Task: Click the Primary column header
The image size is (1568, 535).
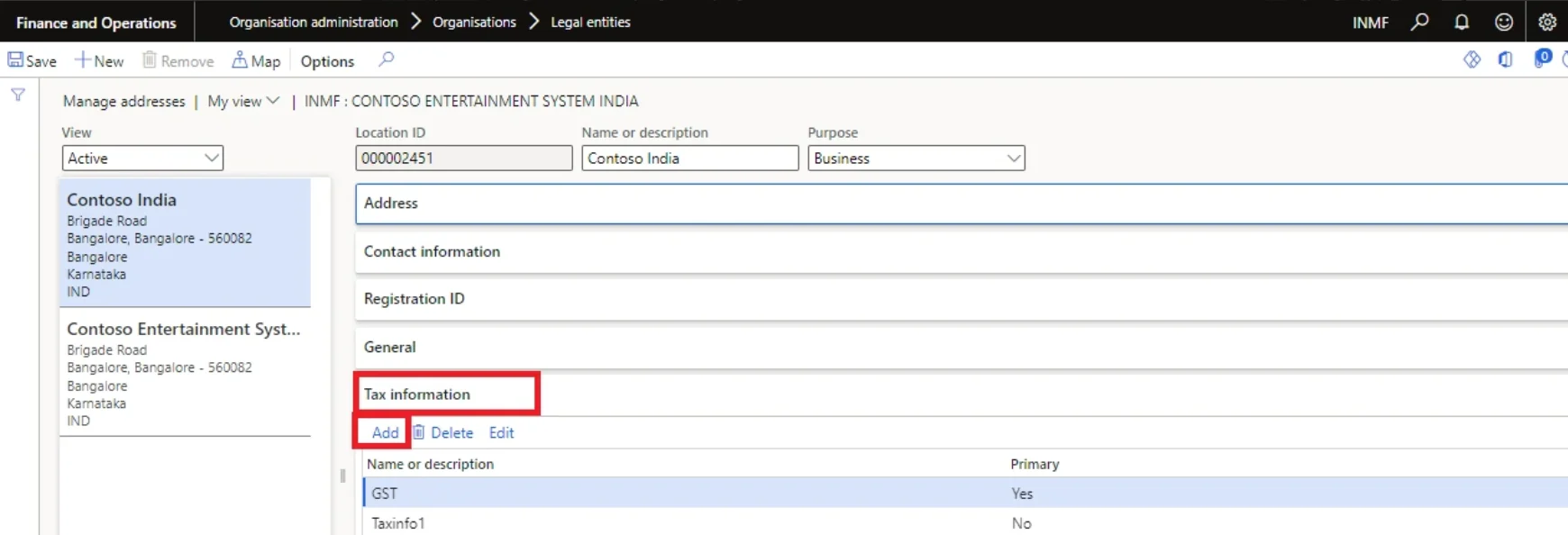Action: click(1035, 464)
